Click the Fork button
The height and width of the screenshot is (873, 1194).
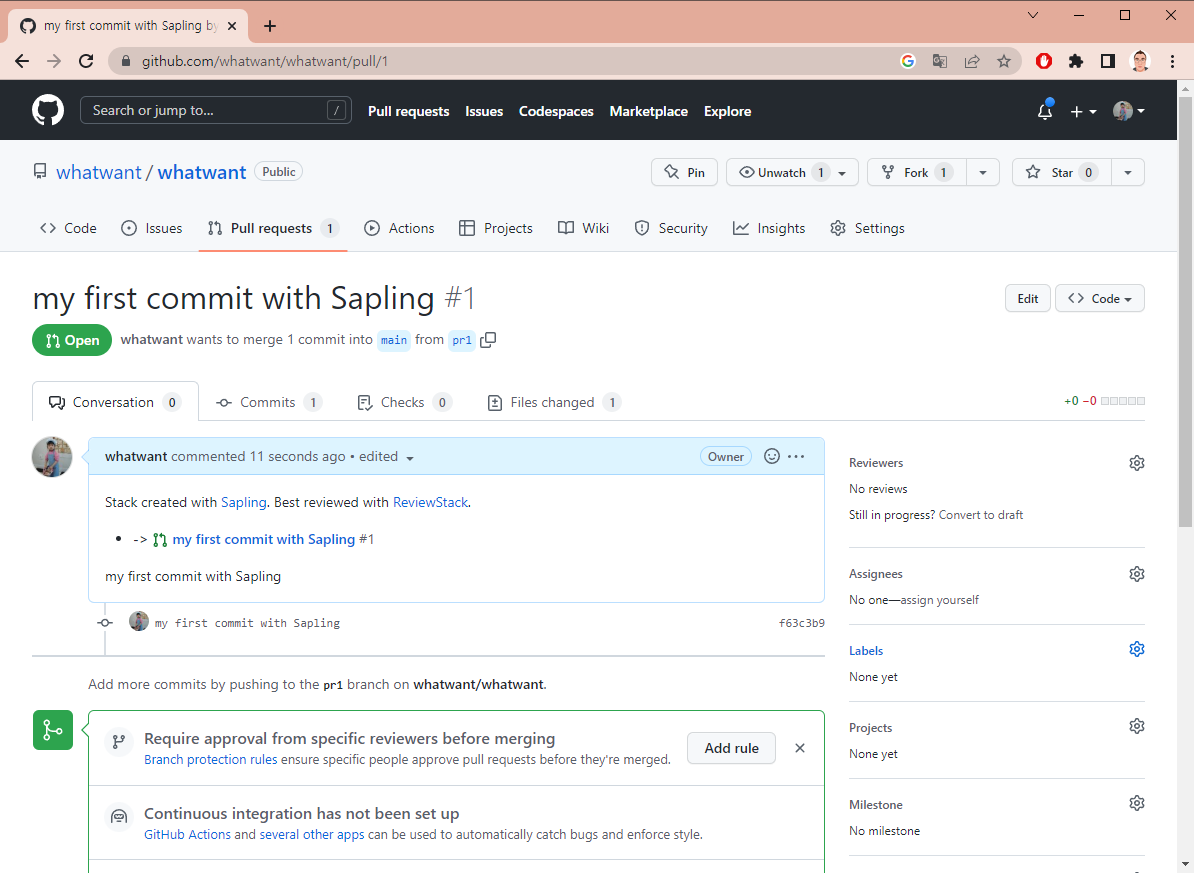click(x=918, y=173)
